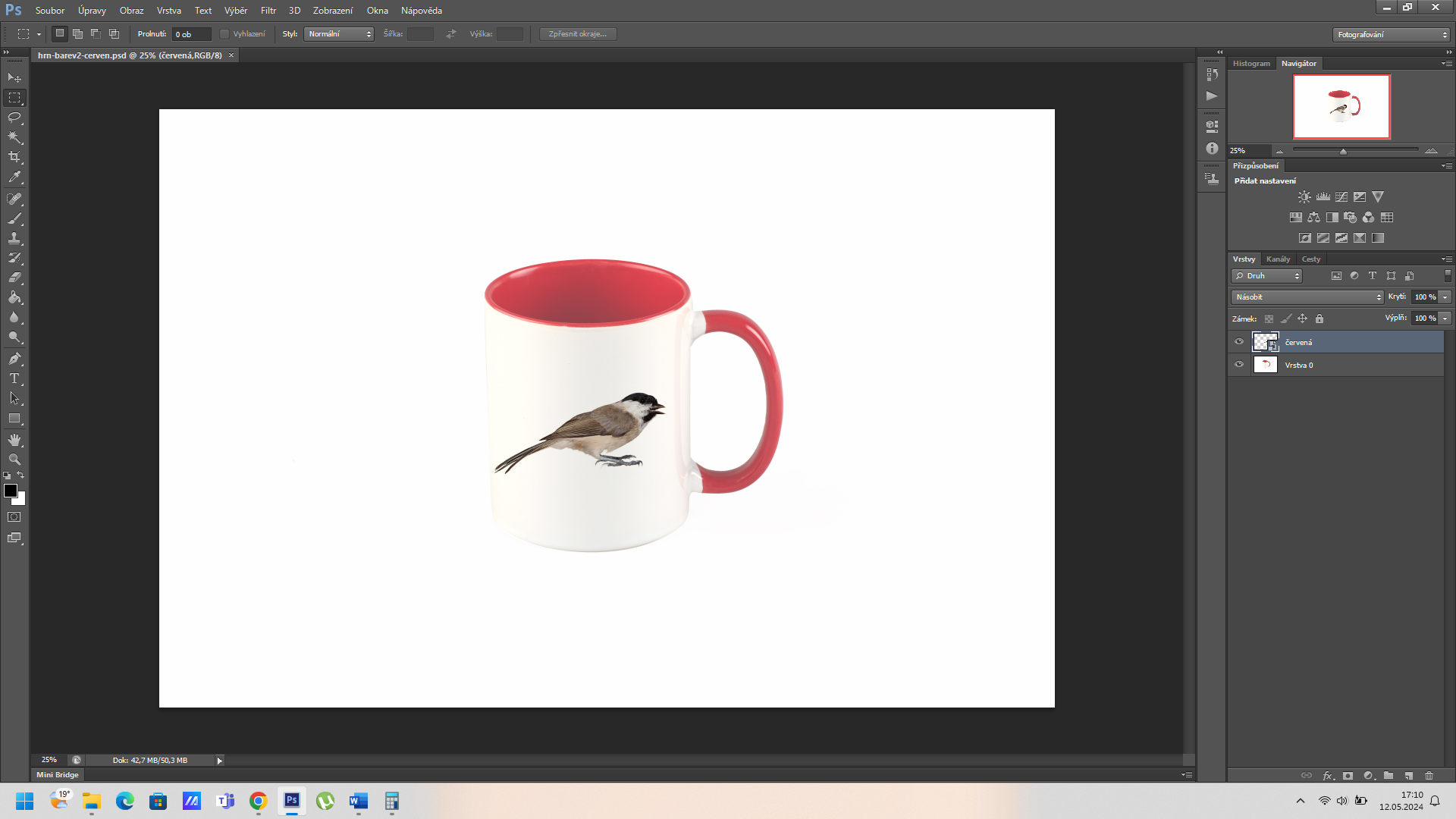This screenshot has height=819, width=1456.
Task: Select the Pen tool
Action: [14, 359]
